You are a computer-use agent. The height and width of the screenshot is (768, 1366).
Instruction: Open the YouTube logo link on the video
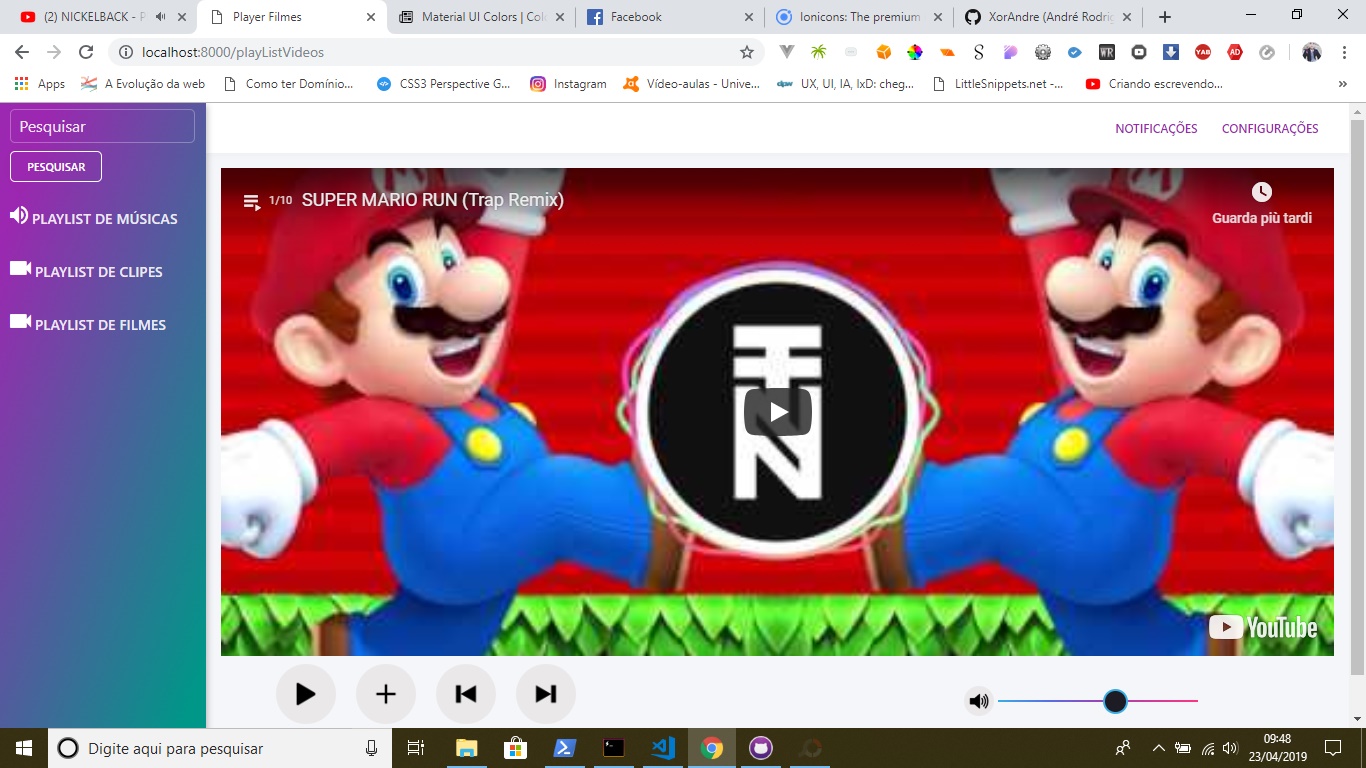coord(1263,627)
